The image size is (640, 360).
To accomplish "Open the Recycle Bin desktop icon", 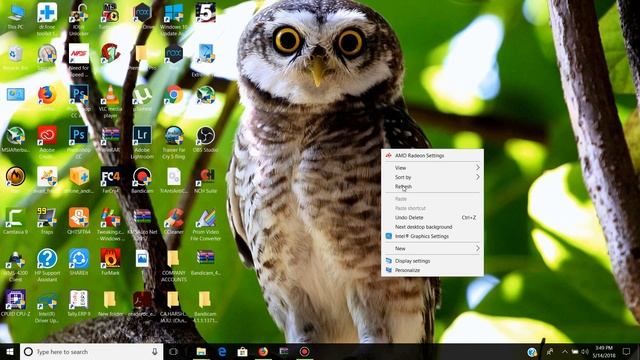I will (16, 57).
